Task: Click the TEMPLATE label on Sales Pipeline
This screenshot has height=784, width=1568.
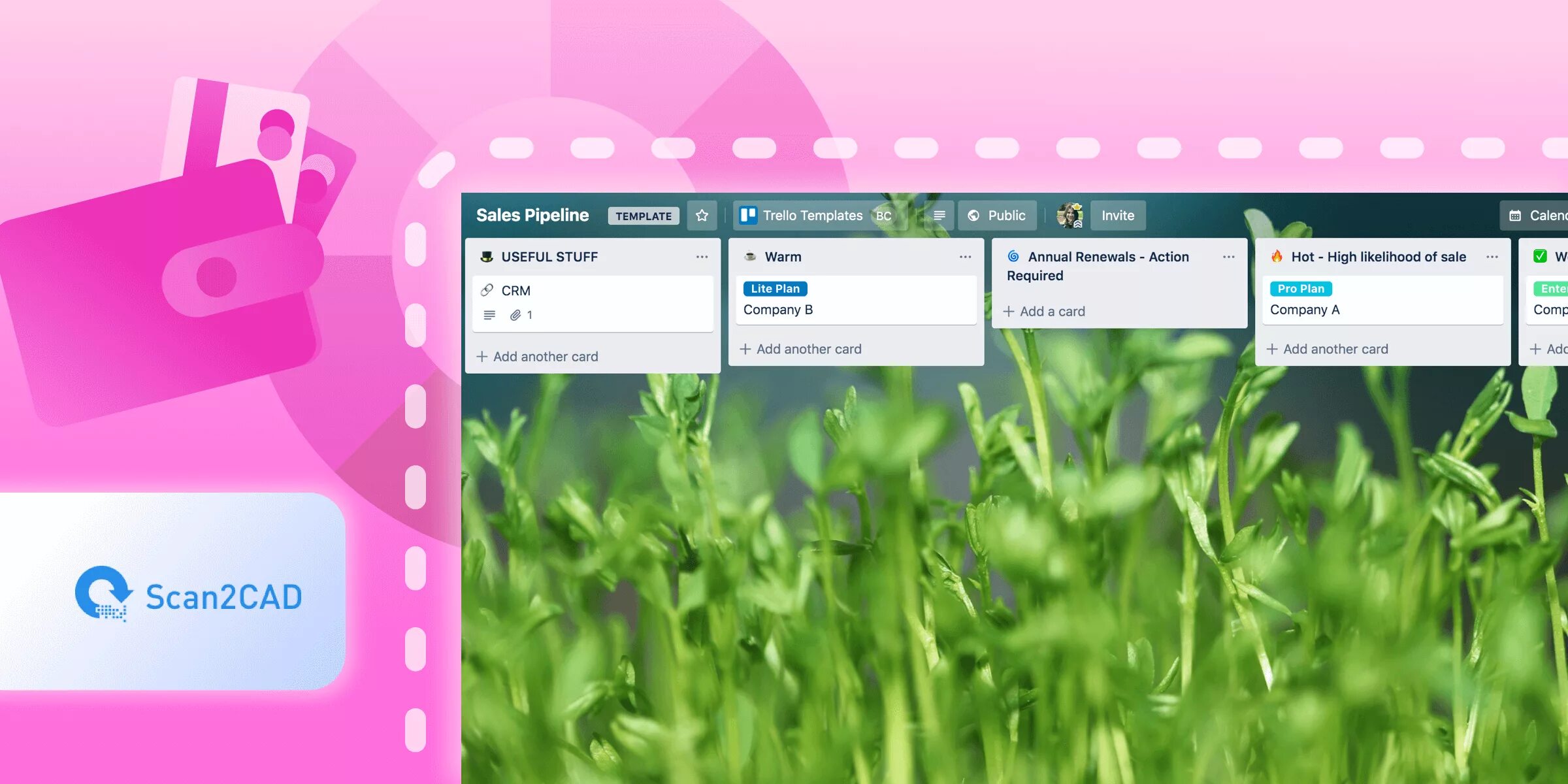Action: 644,215
